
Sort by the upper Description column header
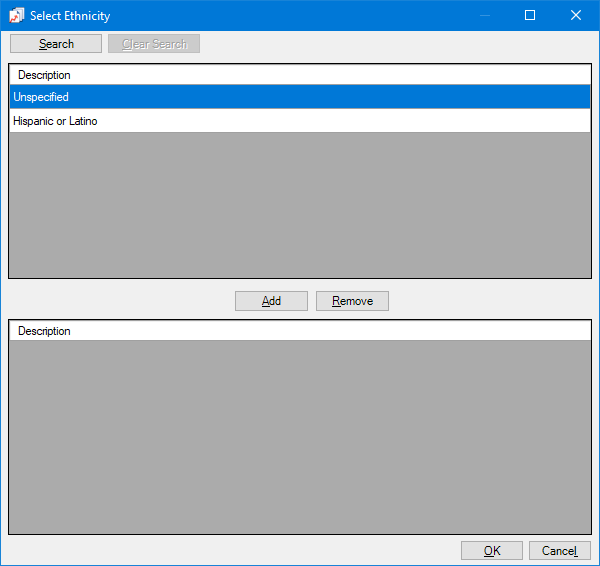pos(44,75)
